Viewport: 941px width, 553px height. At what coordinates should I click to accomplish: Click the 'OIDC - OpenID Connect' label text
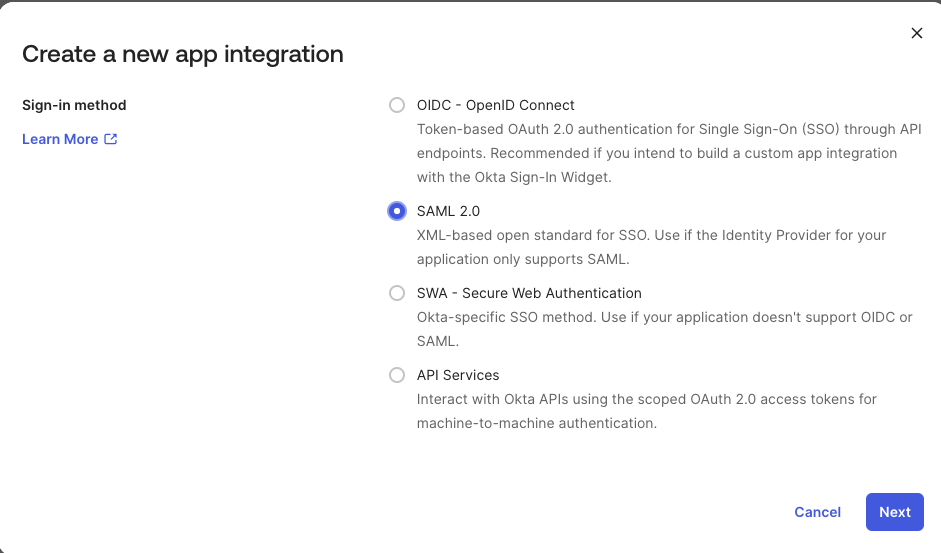[495, 105]
